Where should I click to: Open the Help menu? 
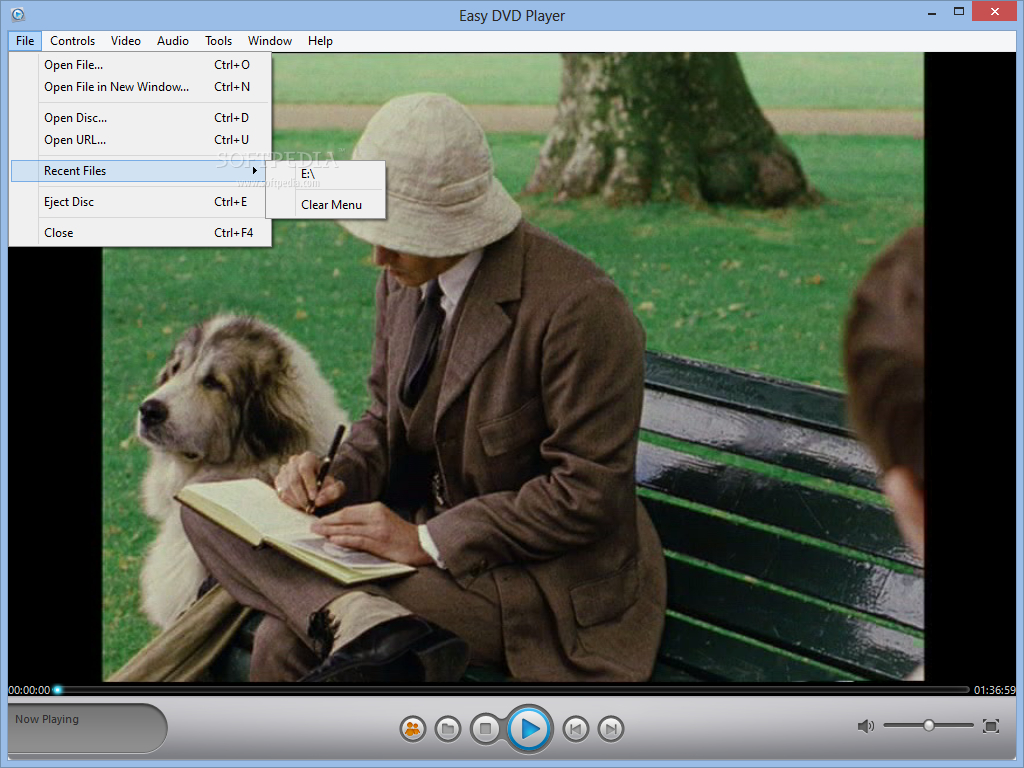320,40
